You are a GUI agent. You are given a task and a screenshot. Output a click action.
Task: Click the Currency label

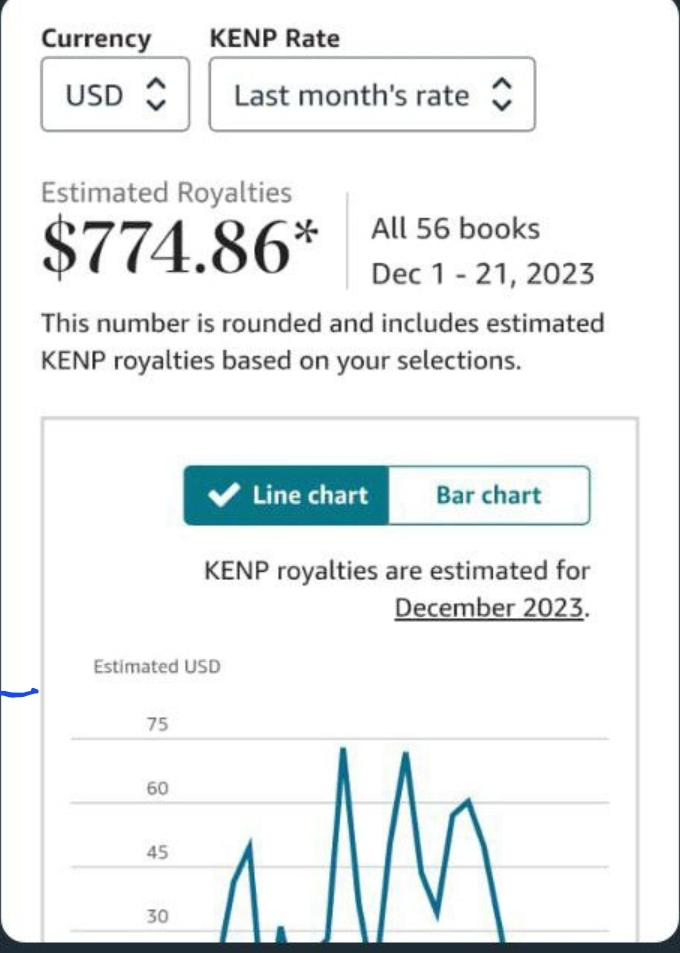point(96,39)
